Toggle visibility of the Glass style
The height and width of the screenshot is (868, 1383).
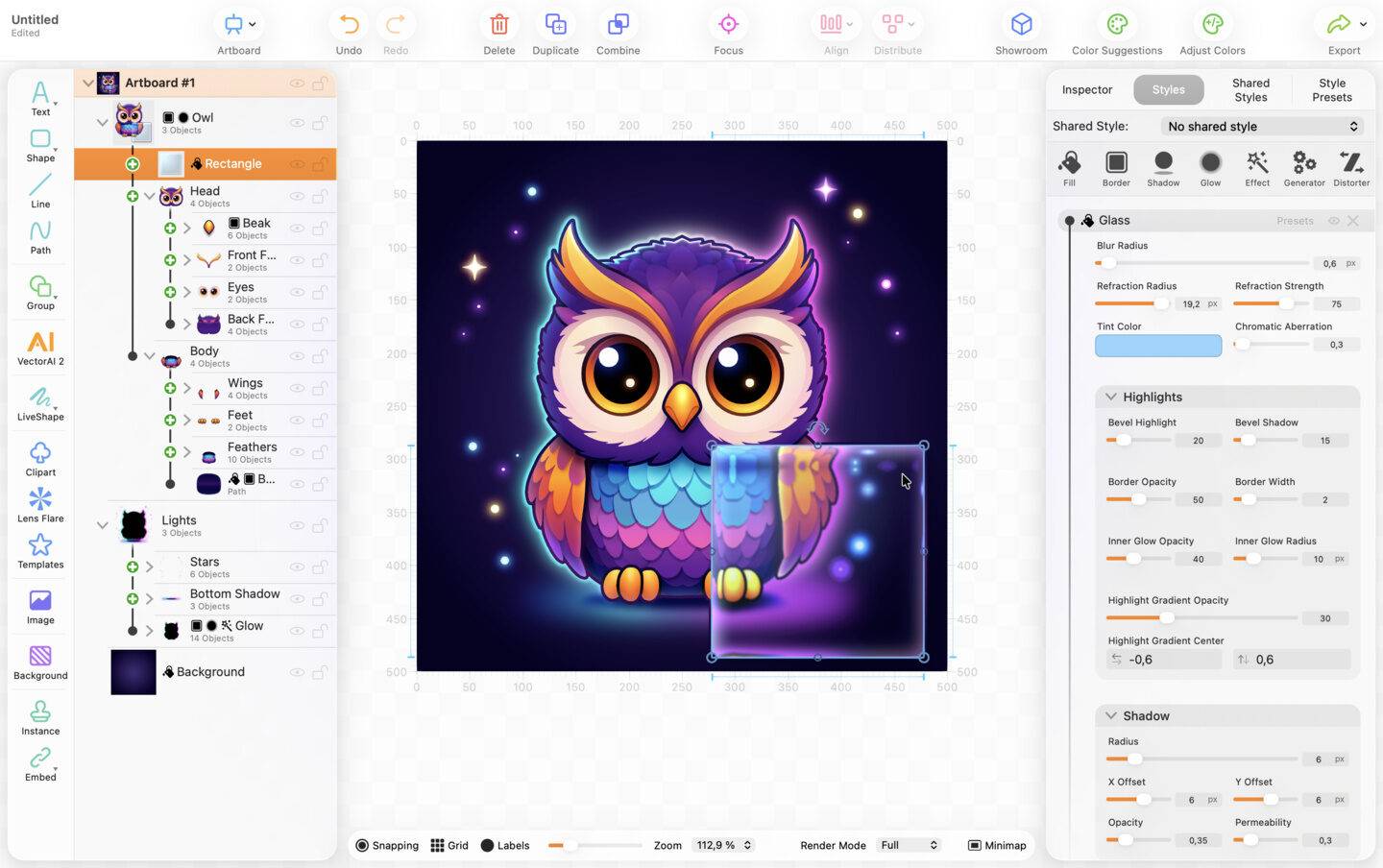tap(1334, 221)
